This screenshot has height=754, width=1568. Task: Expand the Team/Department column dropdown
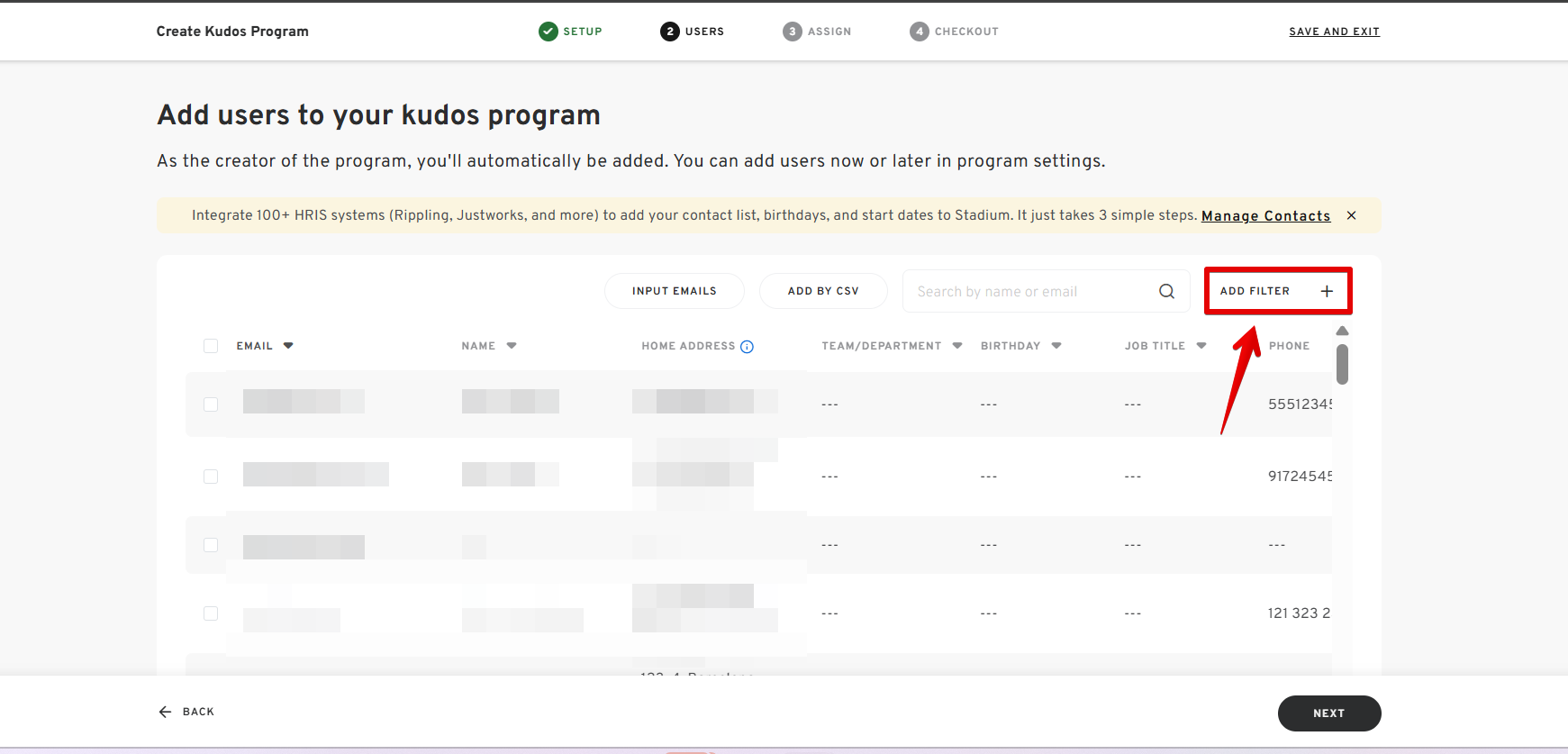[x=956, y=346]
